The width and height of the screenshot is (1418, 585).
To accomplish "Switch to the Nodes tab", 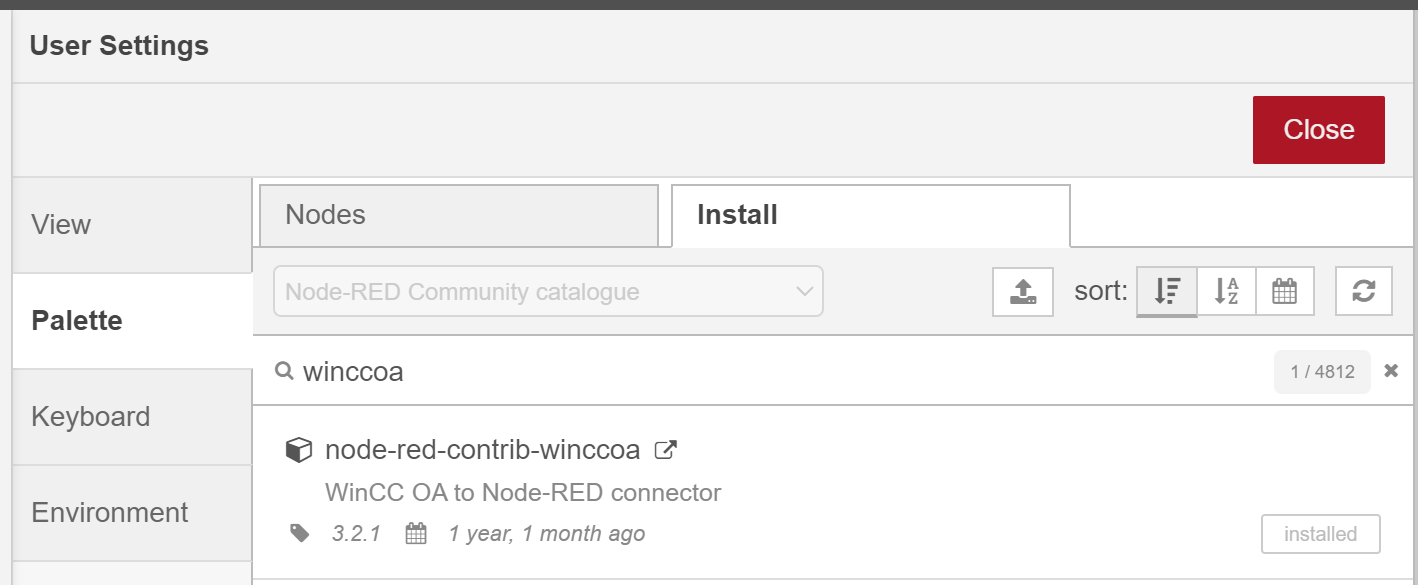I will 459,215.
